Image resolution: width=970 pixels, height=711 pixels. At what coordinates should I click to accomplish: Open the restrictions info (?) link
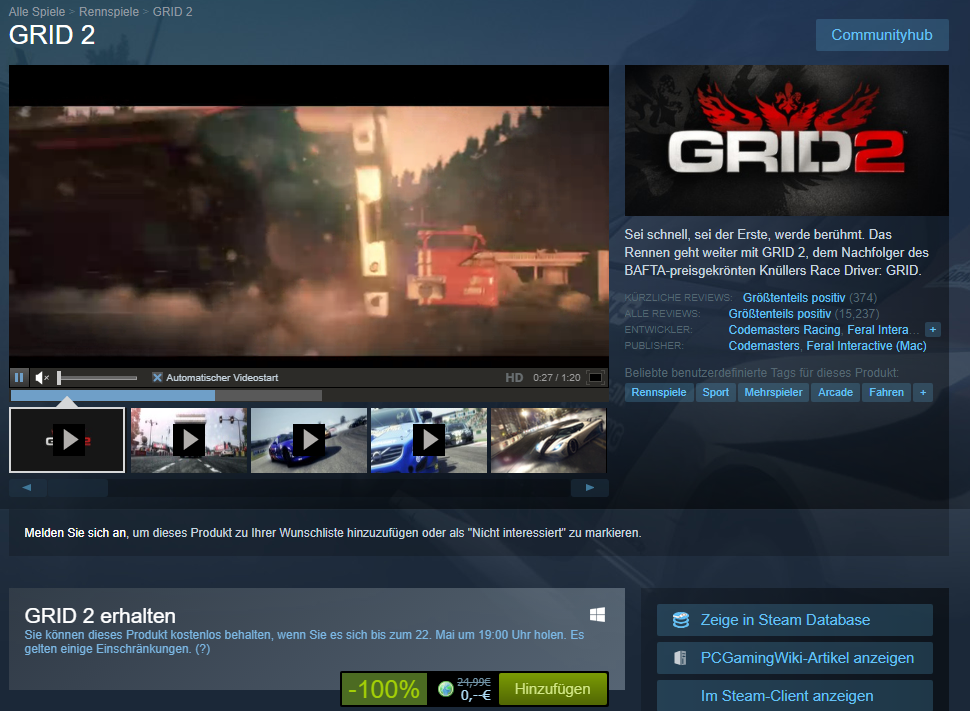[202, 649]
